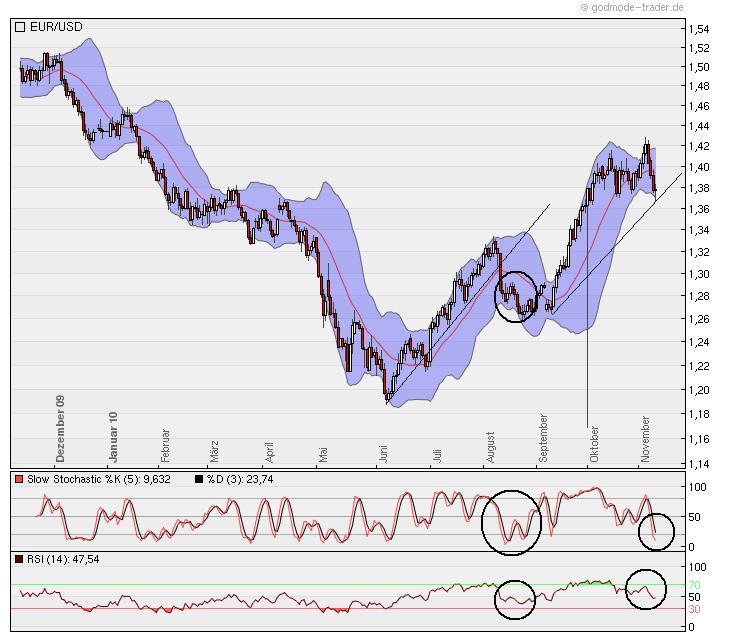Click the Mai month label
Screen dimensions: 730x641
click(323, 455)
